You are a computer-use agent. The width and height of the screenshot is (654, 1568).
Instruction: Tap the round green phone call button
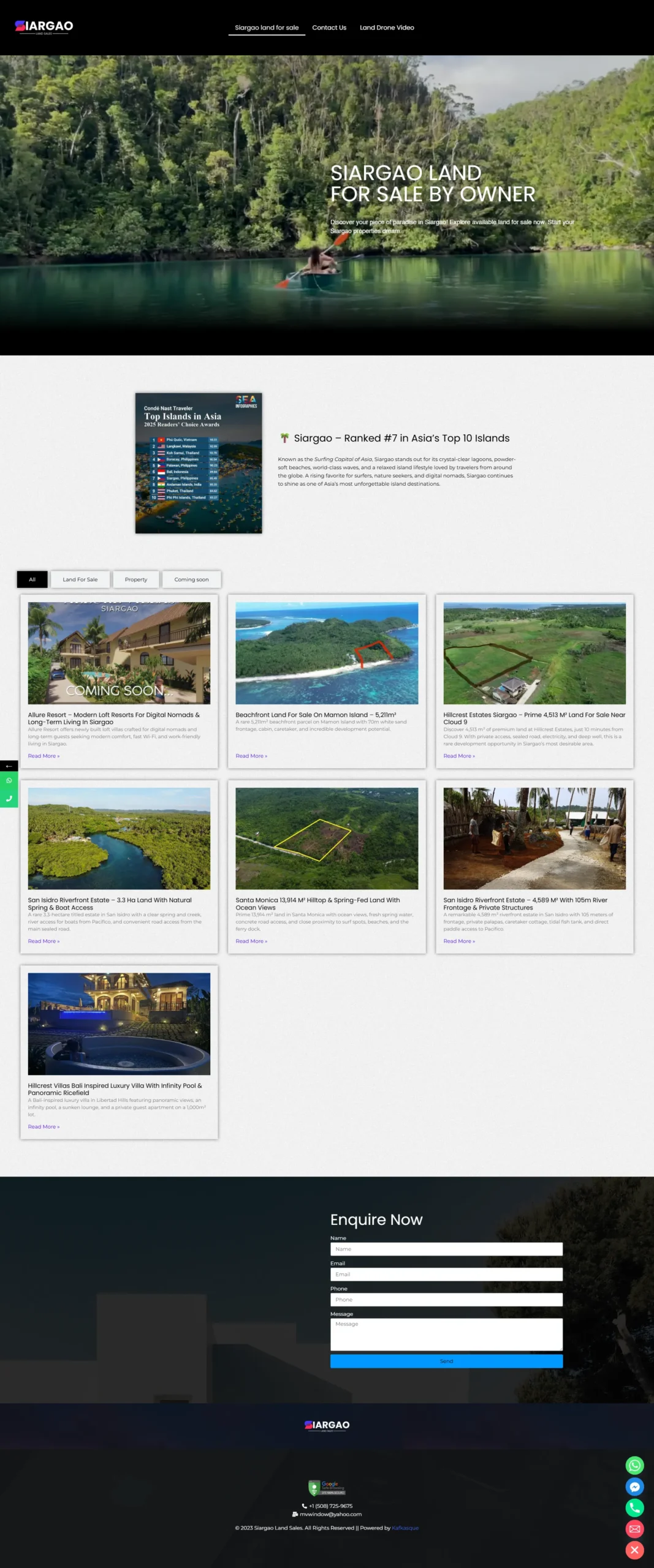pos(634,1507)
